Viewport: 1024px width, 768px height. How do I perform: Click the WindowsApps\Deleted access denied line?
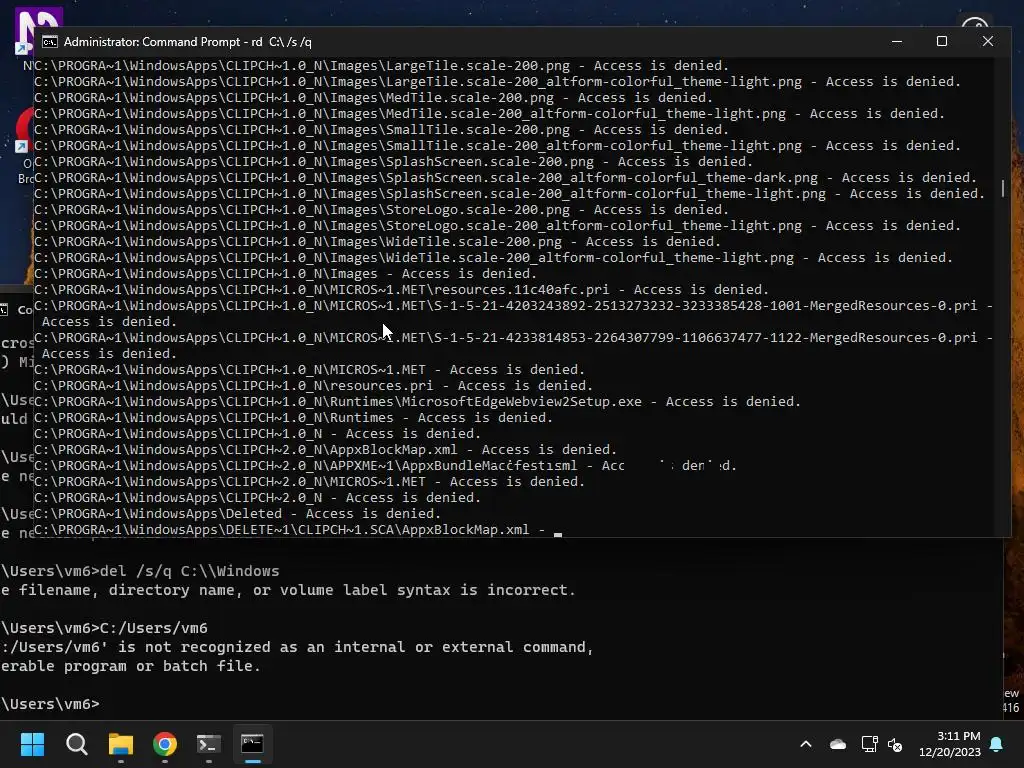238,513
